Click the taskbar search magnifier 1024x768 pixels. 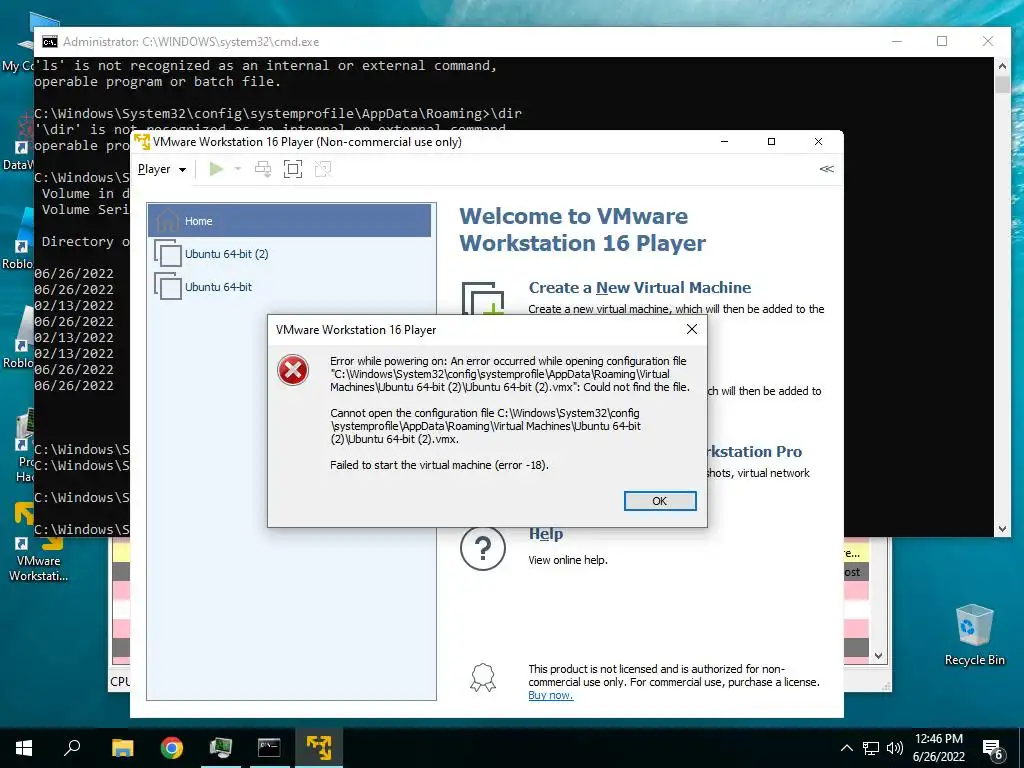point(72,747)
